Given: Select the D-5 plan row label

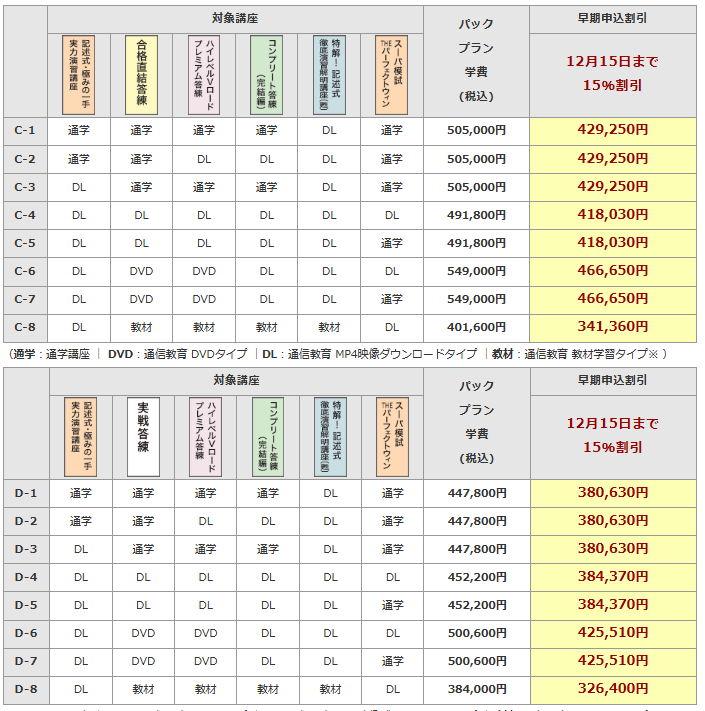Looking at the screenshot, I should click(x=26, y=605).
